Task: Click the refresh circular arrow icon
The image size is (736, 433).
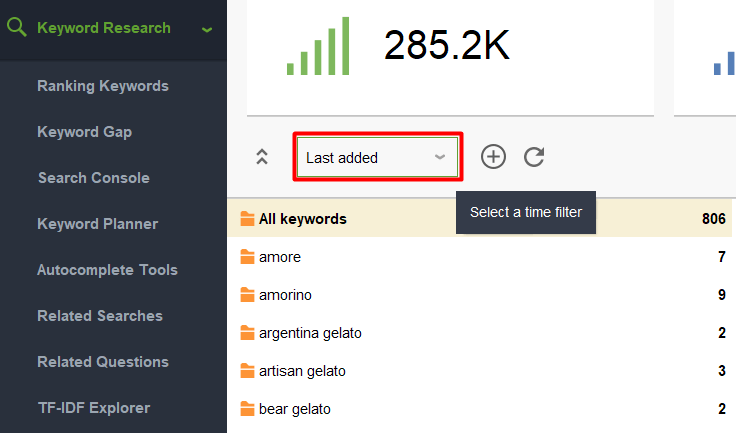Action: [534, 157]
